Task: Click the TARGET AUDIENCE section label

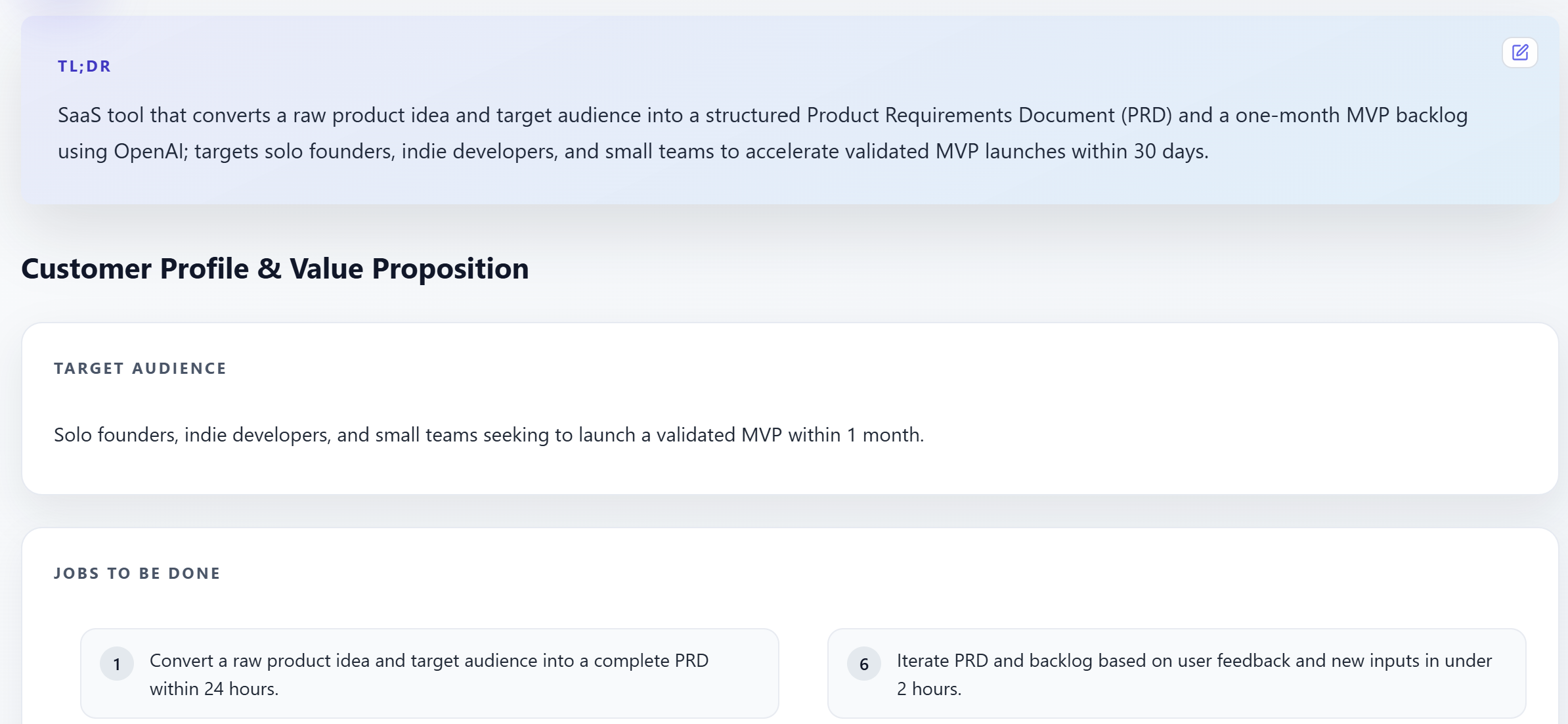Action: [x=140, y=369]
